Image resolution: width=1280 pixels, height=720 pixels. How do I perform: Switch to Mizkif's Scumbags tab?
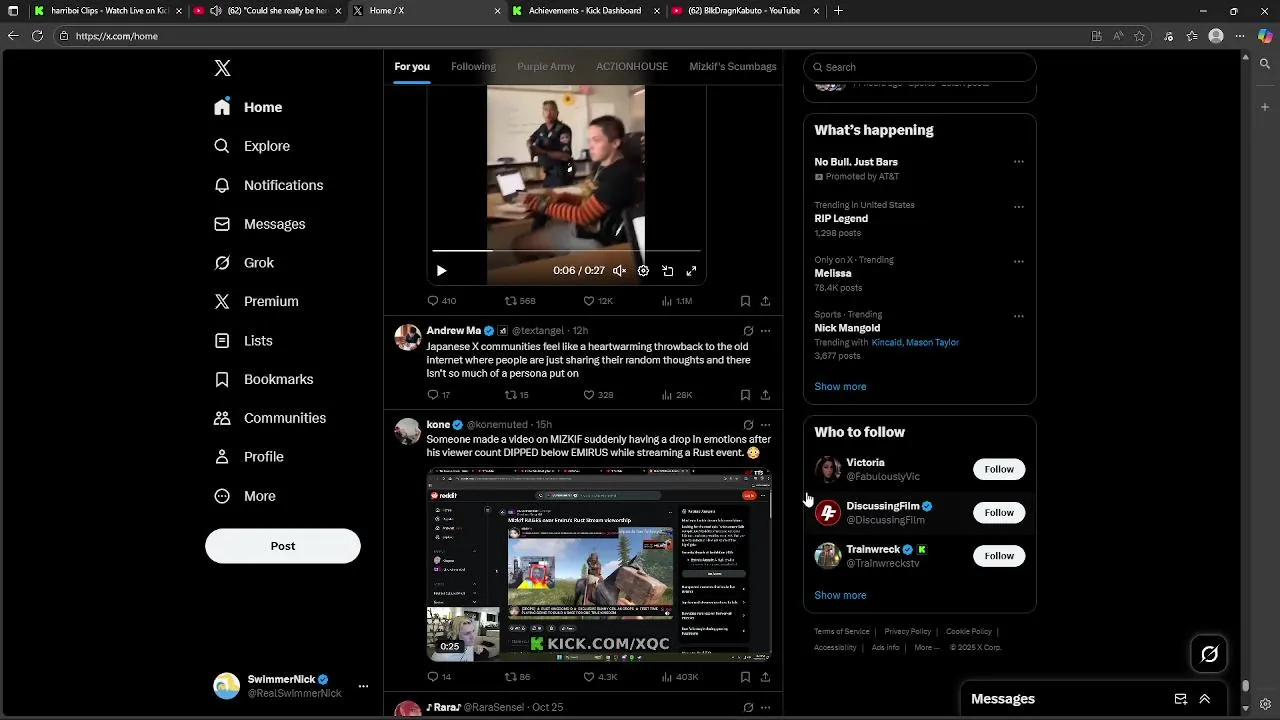(x=733, y=66)
